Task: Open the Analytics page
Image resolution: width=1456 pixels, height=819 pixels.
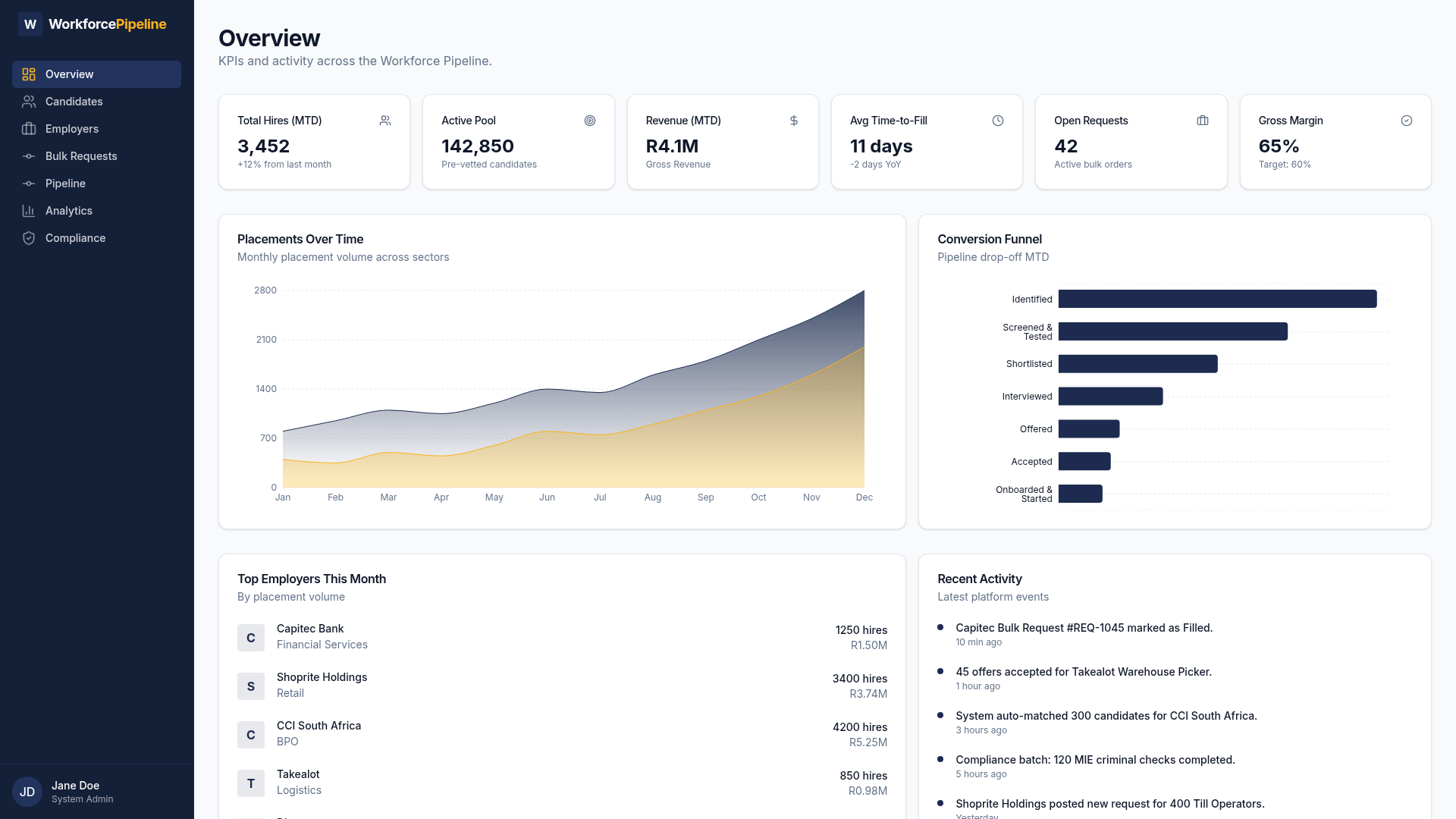Action: (x=96, y=211)
